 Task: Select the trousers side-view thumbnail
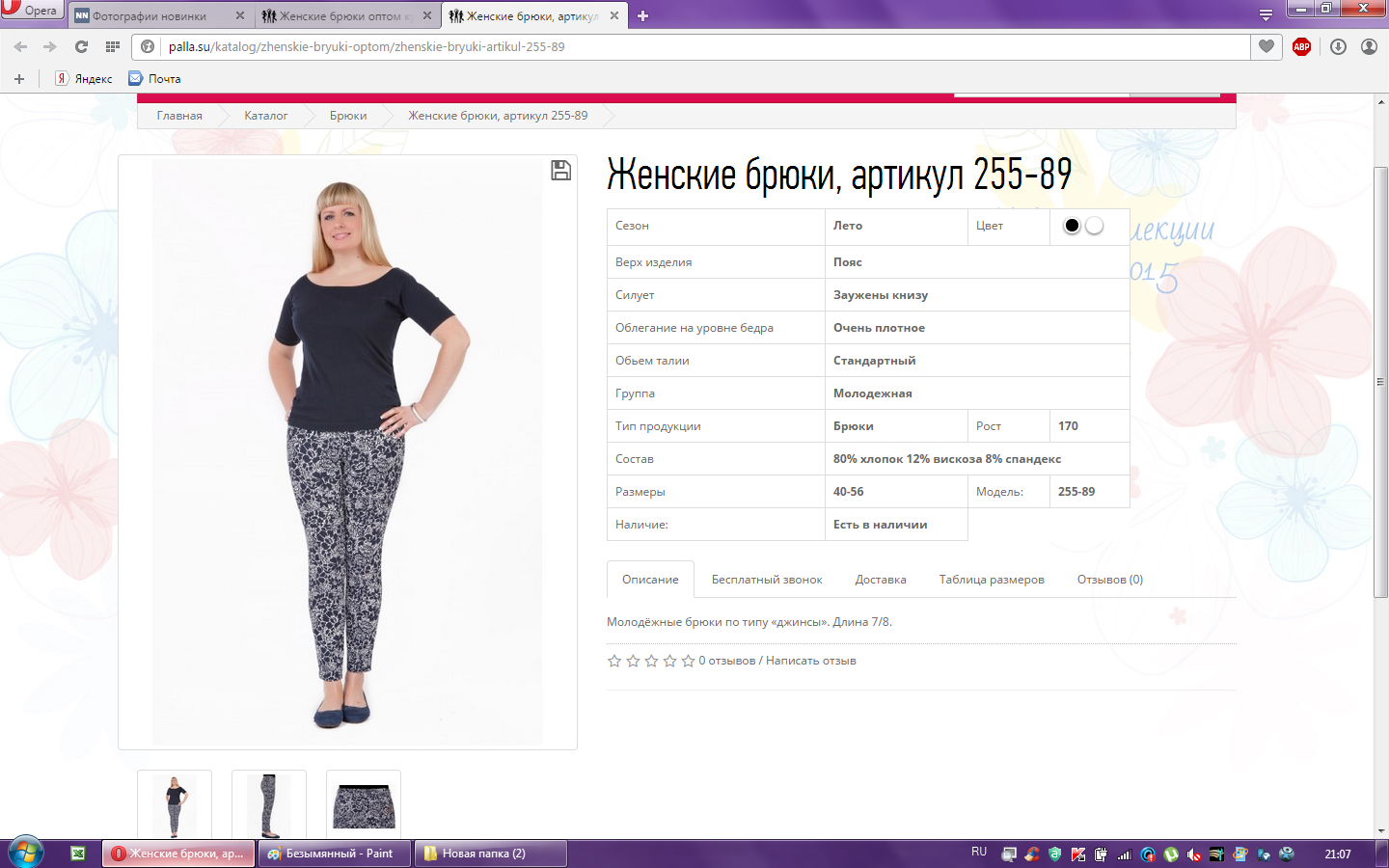click(269, 805)
